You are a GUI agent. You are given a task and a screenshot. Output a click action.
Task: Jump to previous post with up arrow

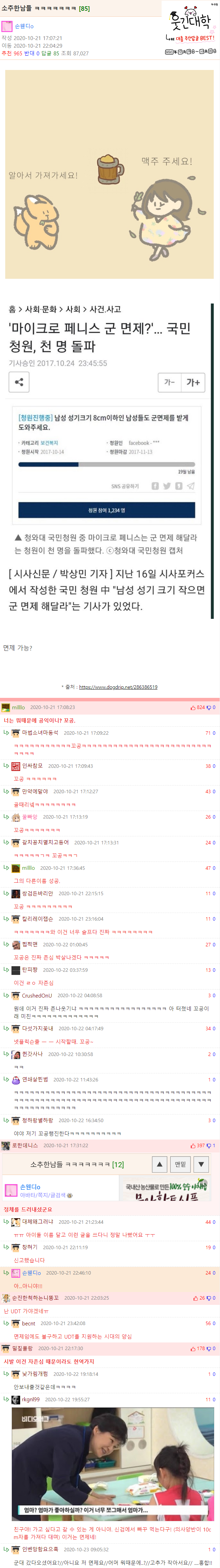[x=159, y=1164]
